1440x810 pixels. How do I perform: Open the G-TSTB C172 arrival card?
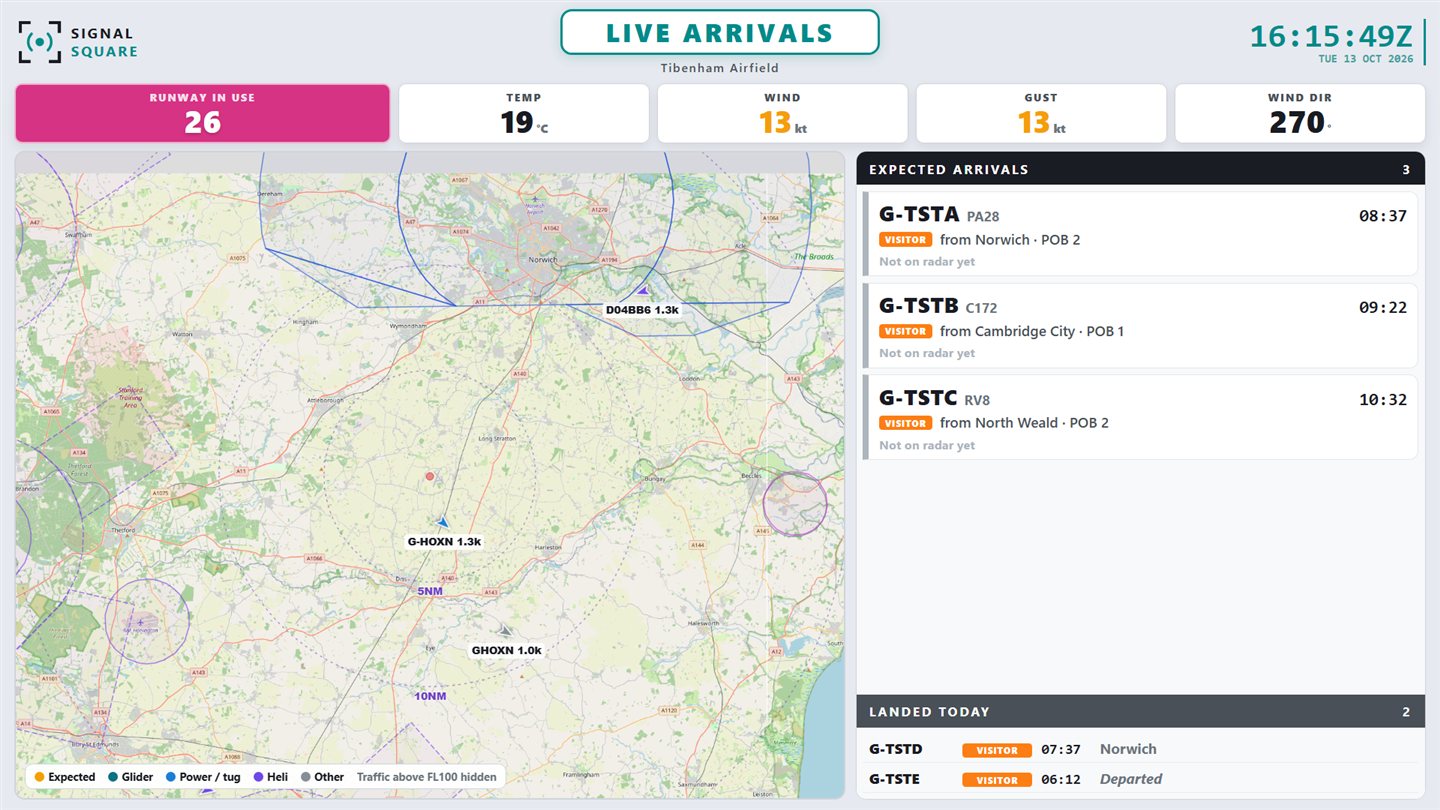point(1141,326)
